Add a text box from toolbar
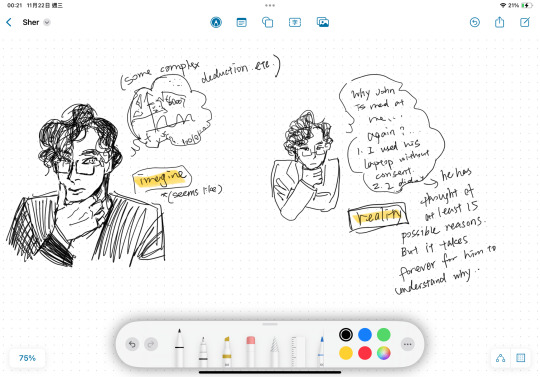This screenshot has height=377, width=540. tap(295, 22)
